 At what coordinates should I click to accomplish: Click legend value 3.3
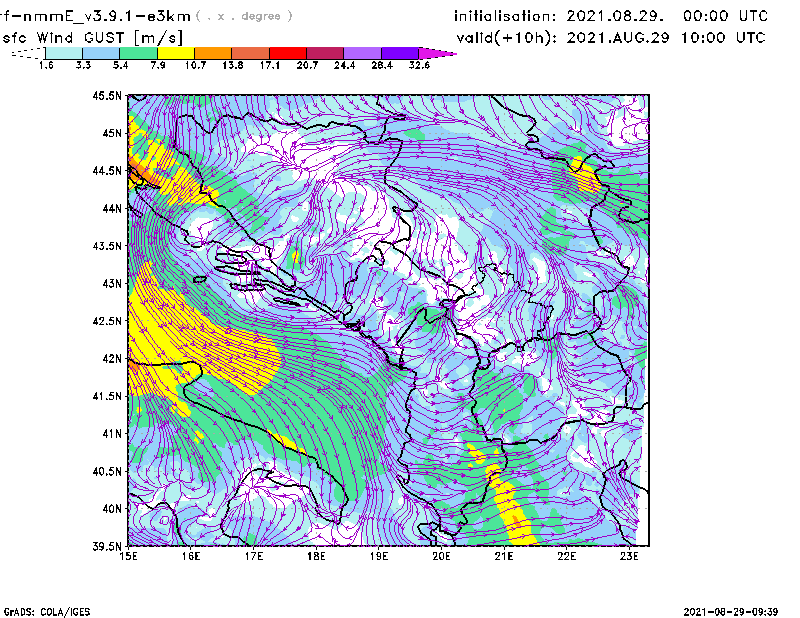click(x=83, y=65)
